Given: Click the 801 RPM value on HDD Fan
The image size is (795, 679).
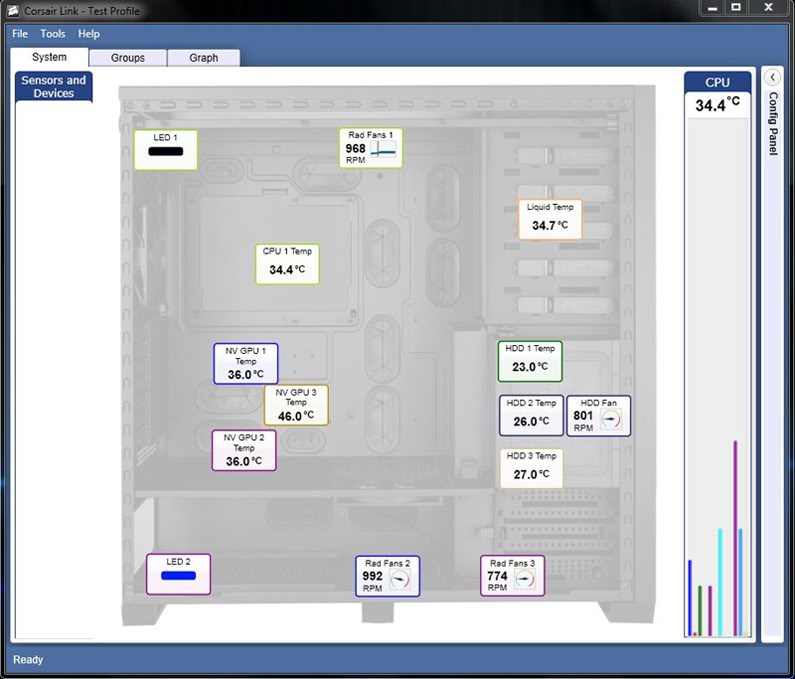Looking at the screenshot, I should coord(583,416).
